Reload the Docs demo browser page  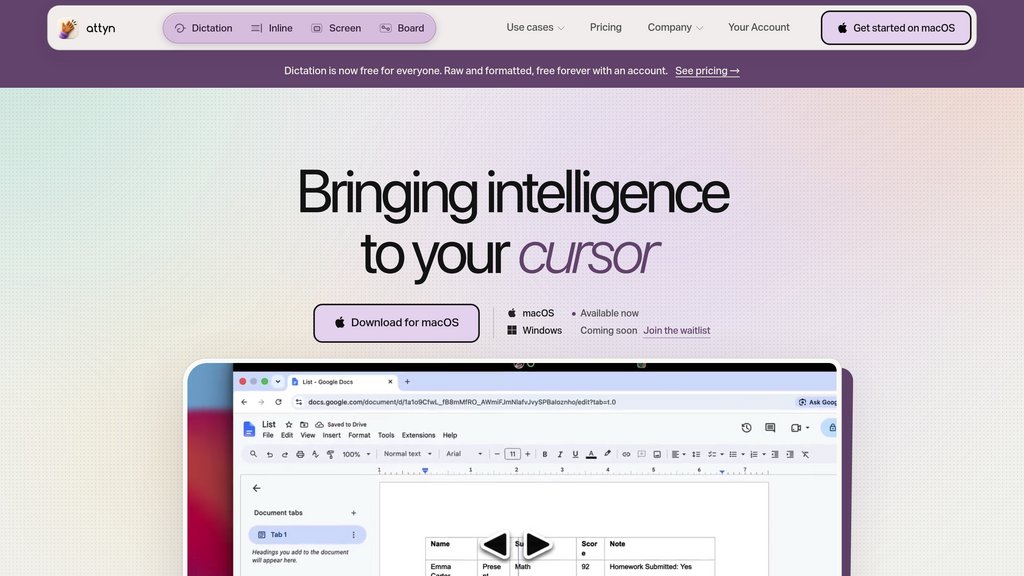click(278, 402)
